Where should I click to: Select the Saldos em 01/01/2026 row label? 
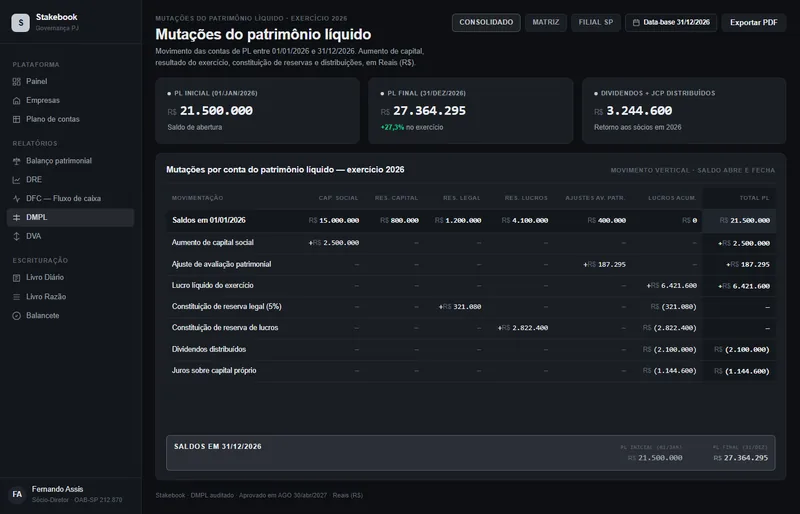pos(209,221)
